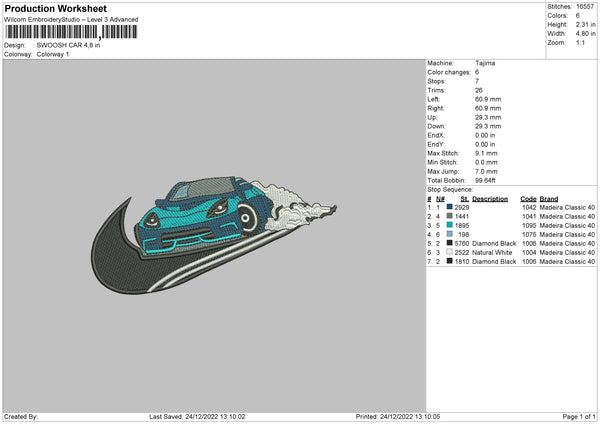Click the Min Stitch value 0.0 mm
The height and width of the screenshot is (424, 600).
point(486,162)
